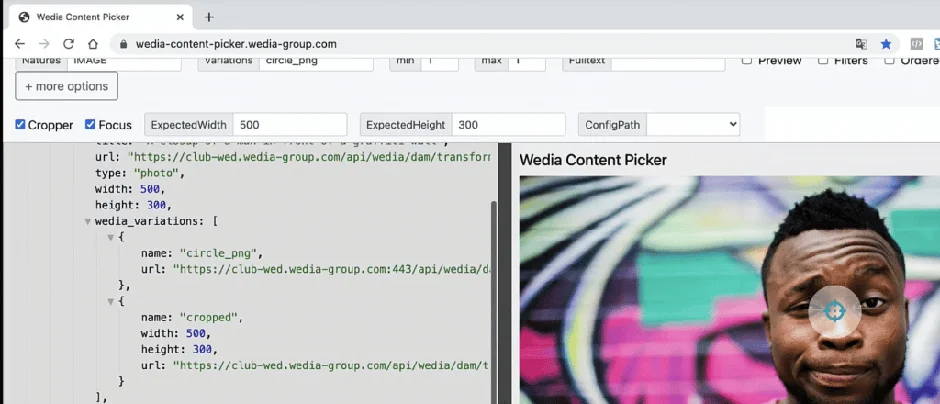
Task: Collapse the wedia_variations array
Action: click(88, 222)
